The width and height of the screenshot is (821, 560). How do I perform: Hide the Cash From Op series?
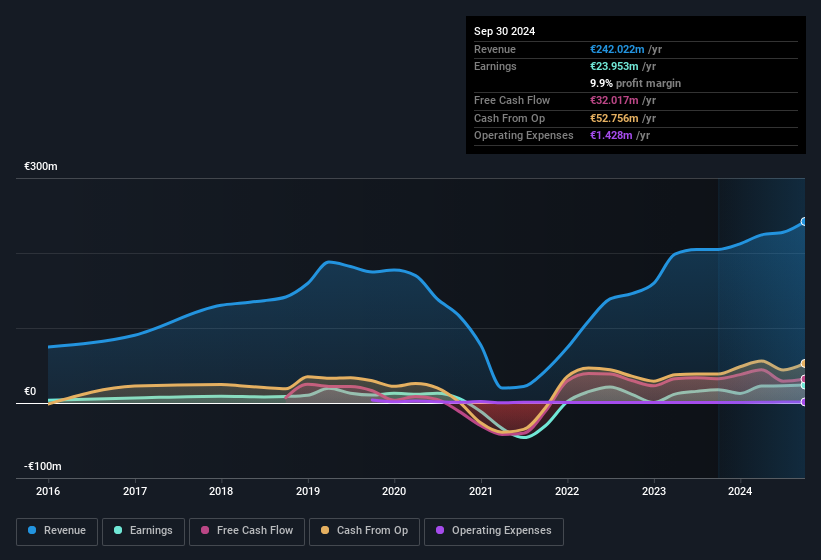364,531
